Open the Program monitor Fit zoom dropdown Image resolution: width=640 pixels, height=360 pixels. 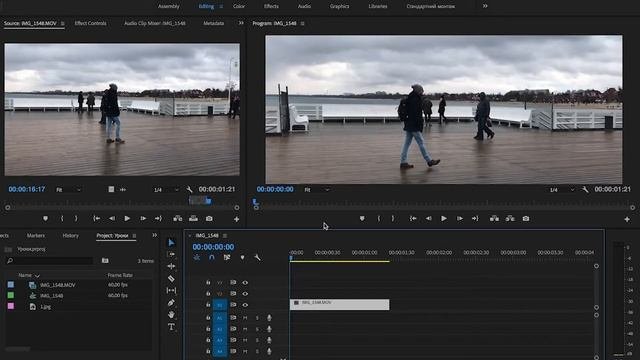[317, 190]
